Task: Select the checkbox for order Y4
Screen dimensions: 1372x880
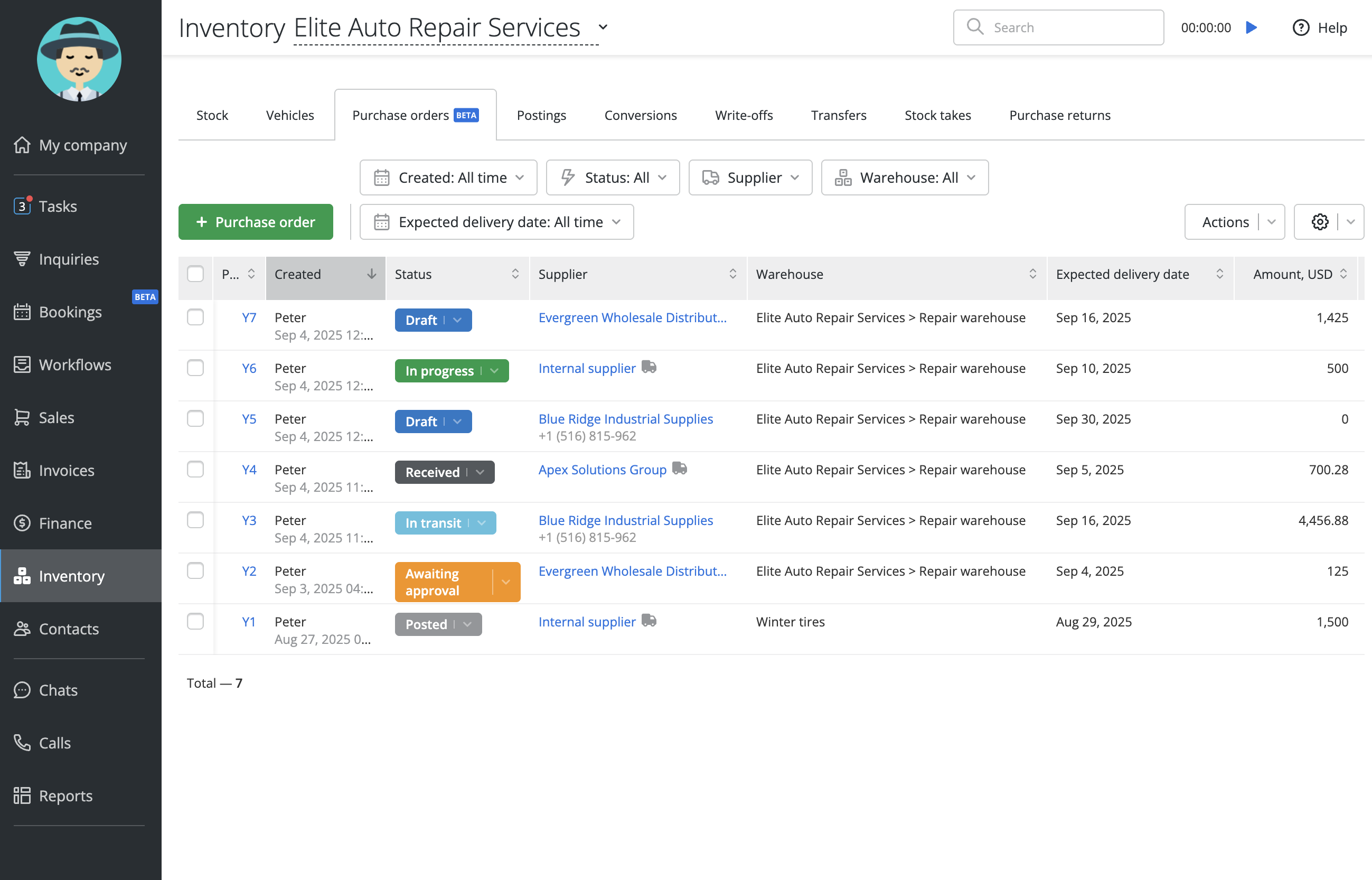Action: click(x=195, y=469)
